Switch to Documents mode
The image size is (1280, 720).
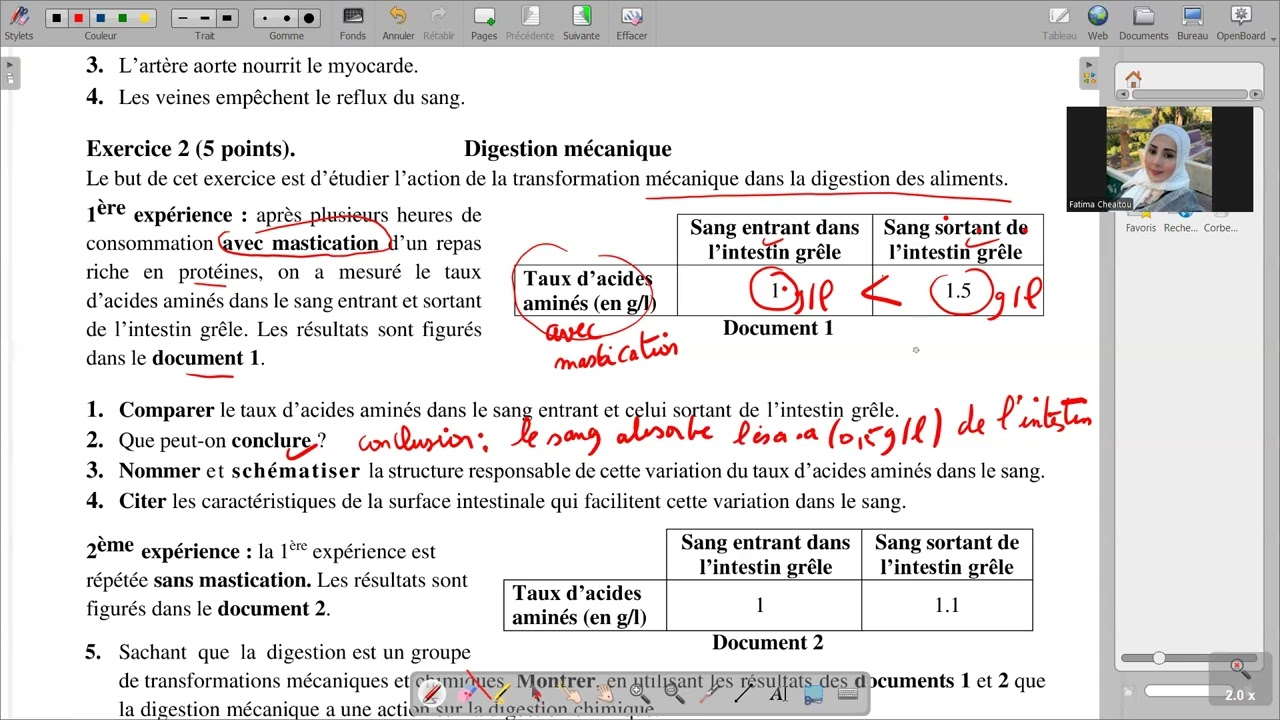(x=1143, y=23)
